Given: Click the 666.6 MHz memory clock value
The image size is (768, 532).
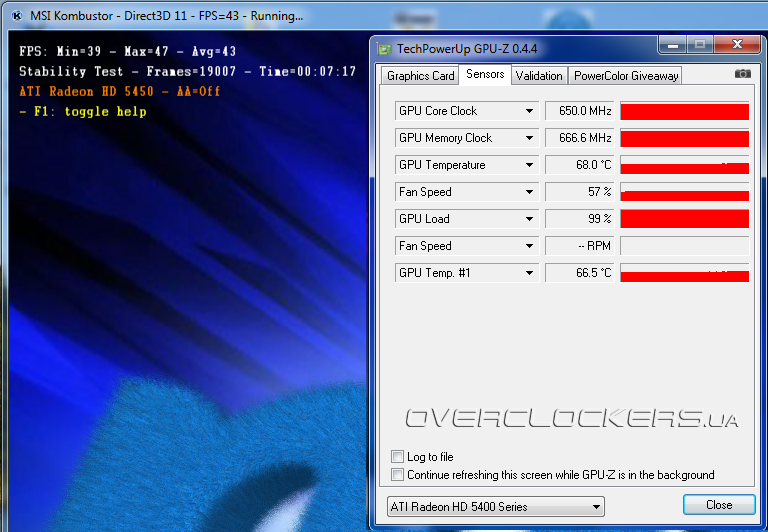Looking at the screenshot, I should [x=579, y=138].
